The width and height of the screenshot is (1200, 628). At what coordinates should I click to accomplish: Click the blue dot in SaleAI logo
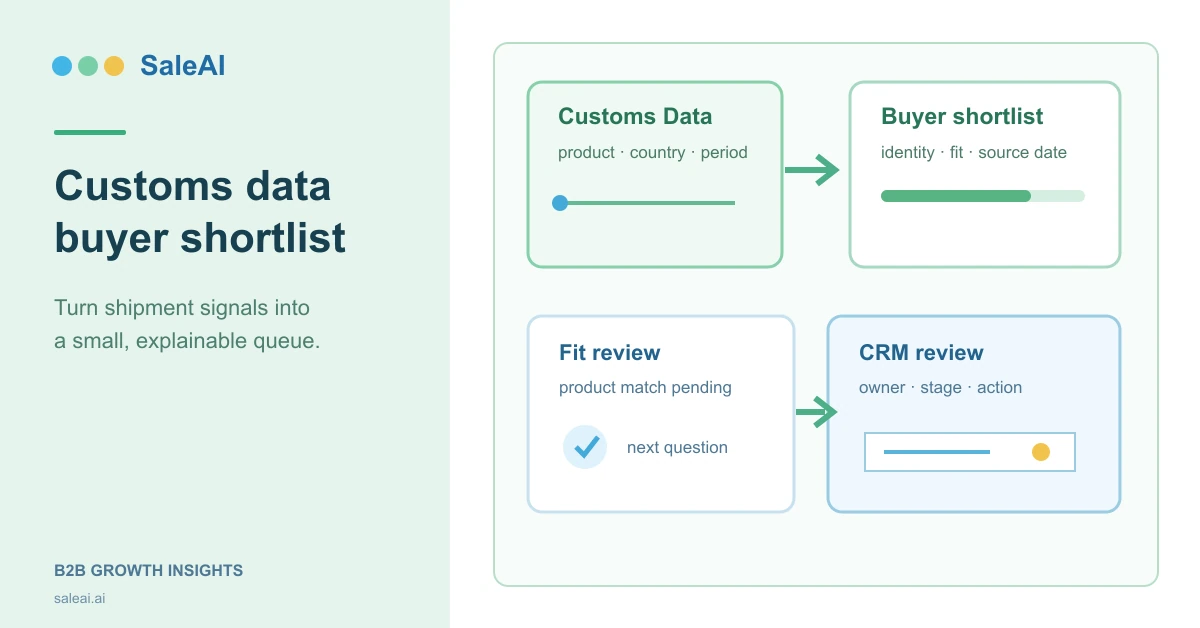pyautogui.click(x=62, y=66)
